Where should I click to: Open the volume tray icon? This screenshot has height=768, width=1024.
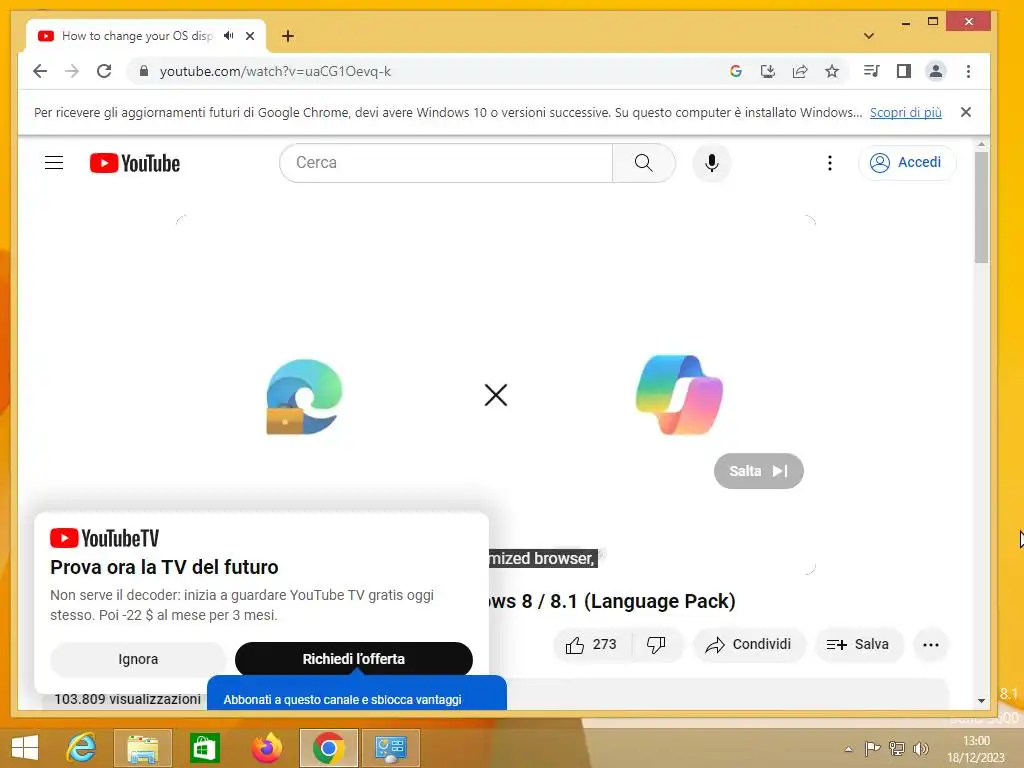pos(921,748)
